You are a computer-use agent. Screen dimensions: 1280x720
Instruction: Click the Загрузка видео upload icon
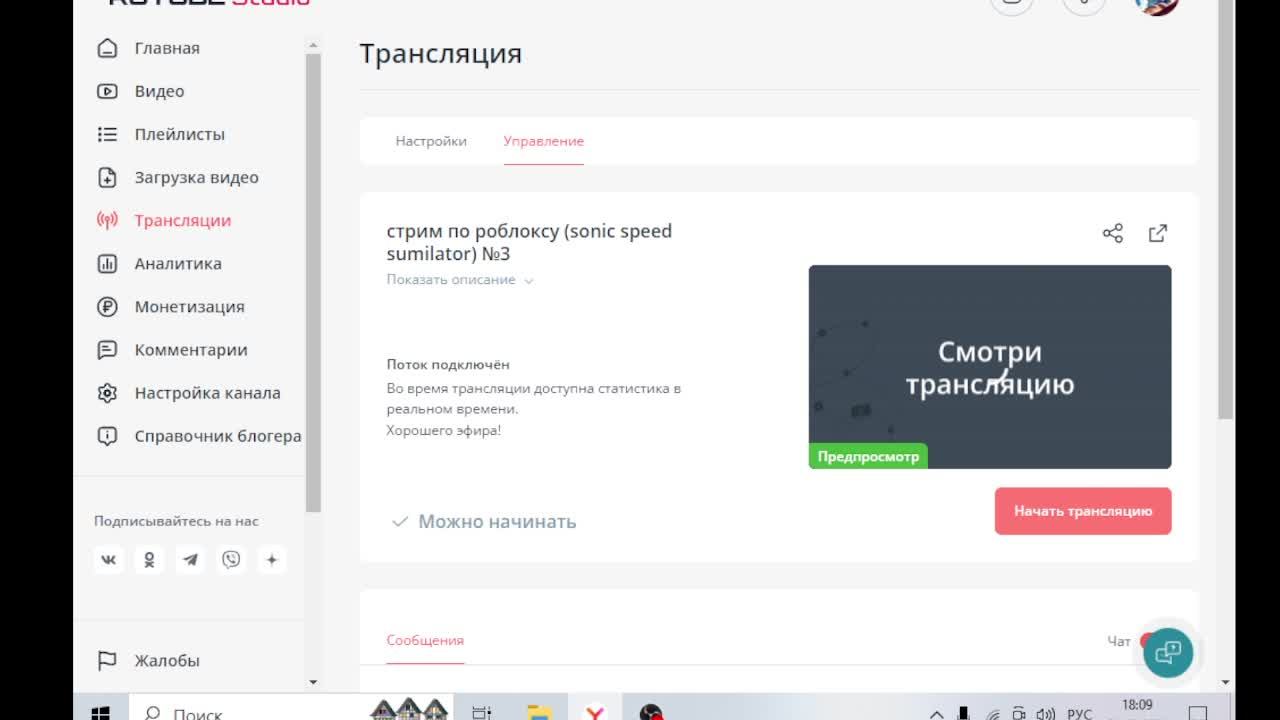[107, 177]
